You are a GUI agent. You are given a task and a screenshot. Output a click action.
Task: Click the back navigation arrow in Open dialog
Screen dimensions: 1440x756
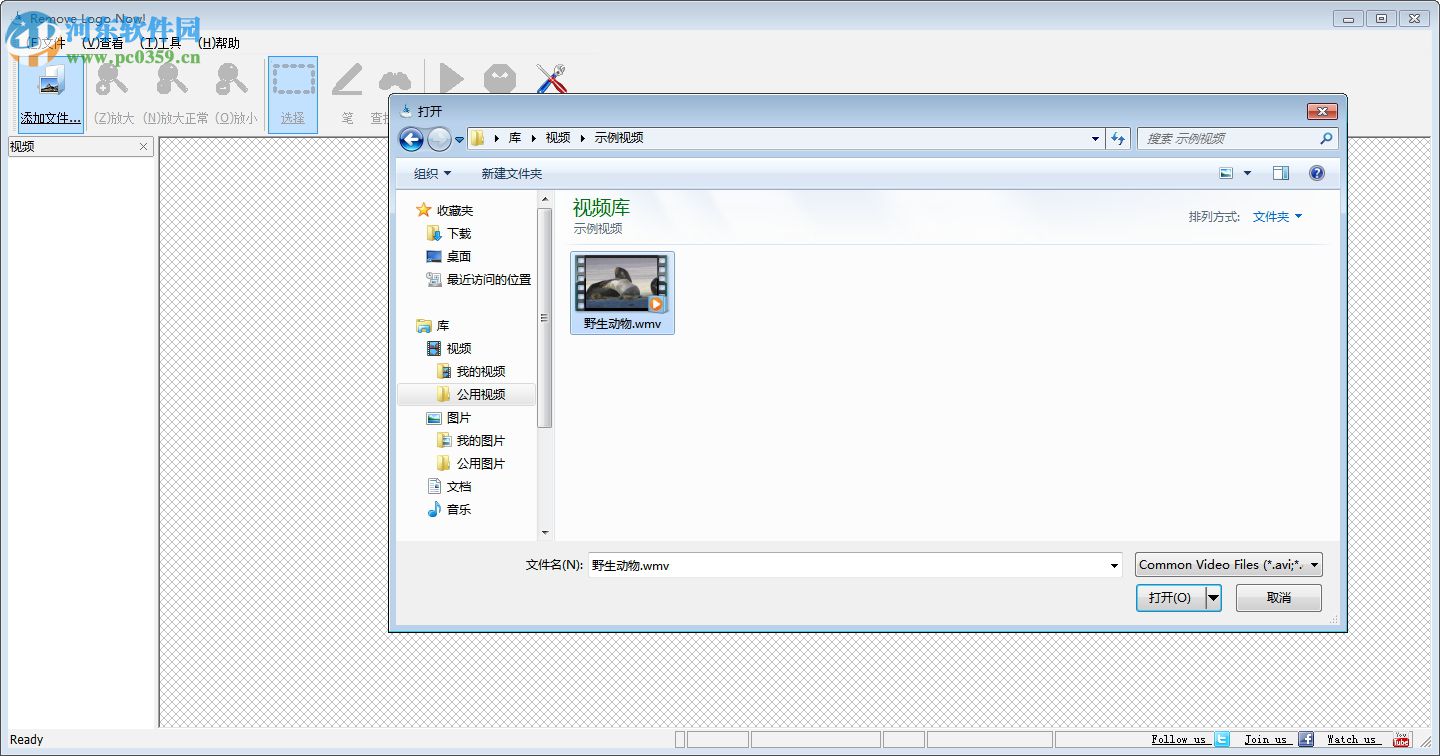[x=411, y=139]
